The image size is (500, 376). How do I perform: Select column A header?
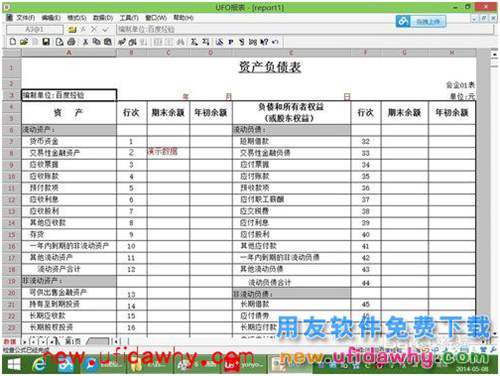(x=69, y=53)
